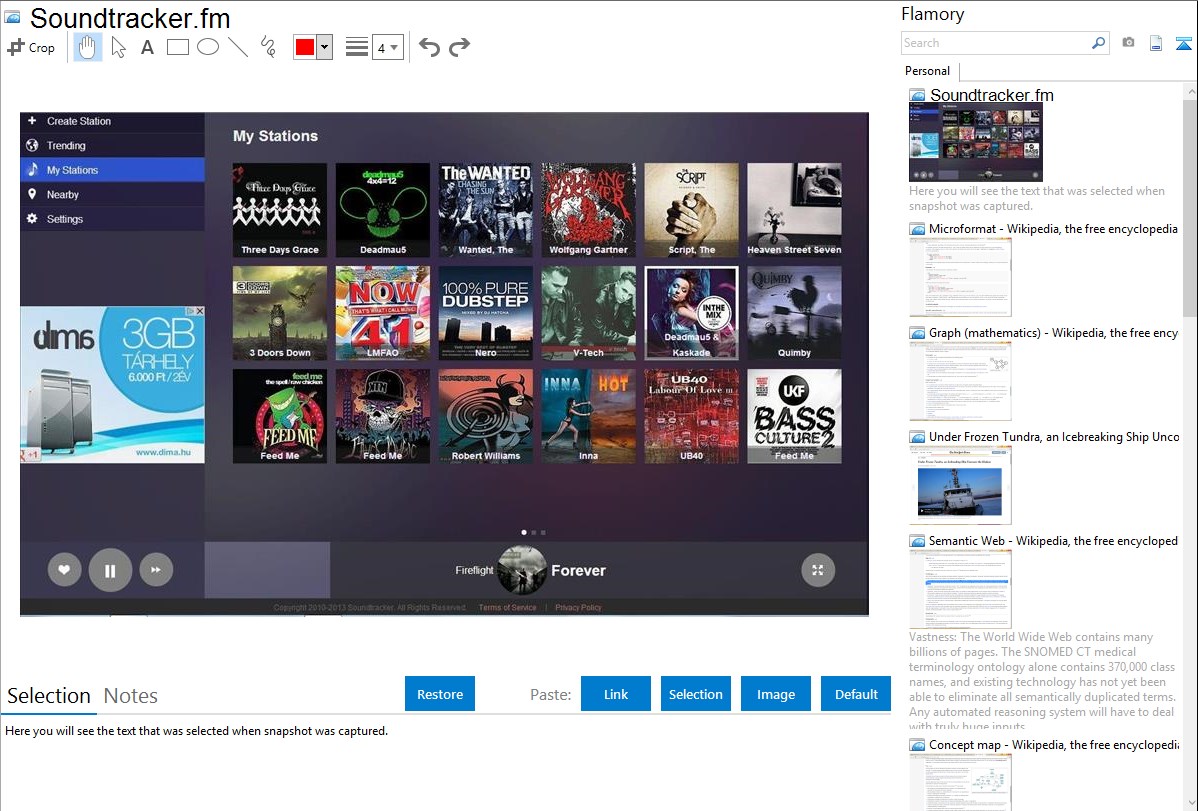Open the color picker dropdown arrow
1198x811 pixels.
(324, 47)
